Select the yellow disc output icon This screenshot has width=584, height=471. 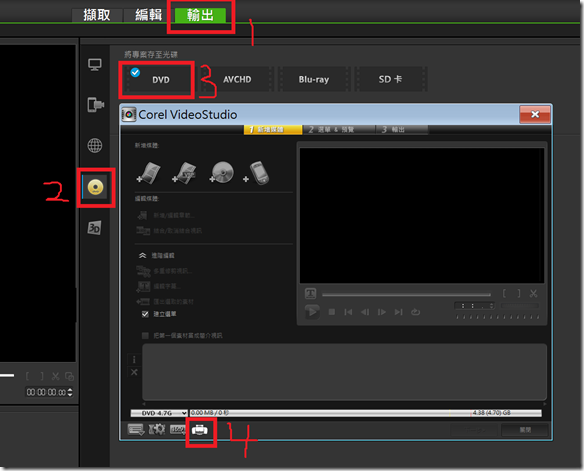[95, 187]
